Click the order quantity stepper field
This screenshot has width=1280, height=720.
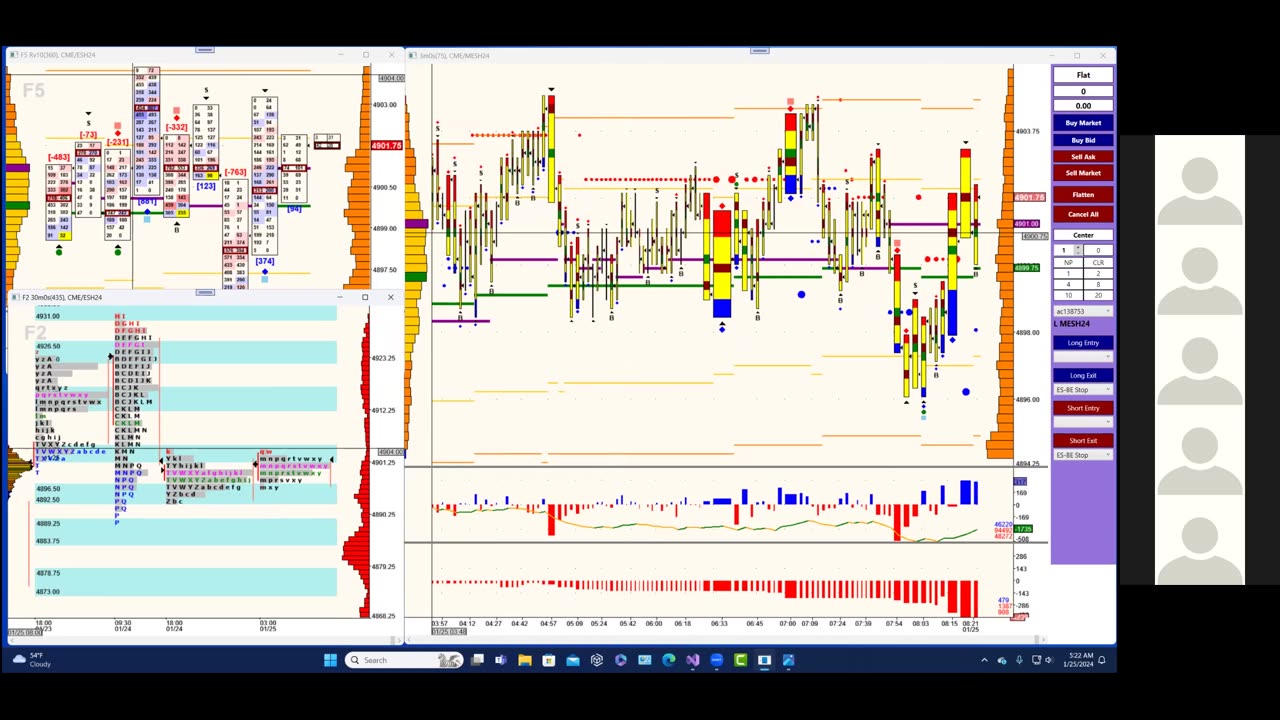(x=1068, y=250)
